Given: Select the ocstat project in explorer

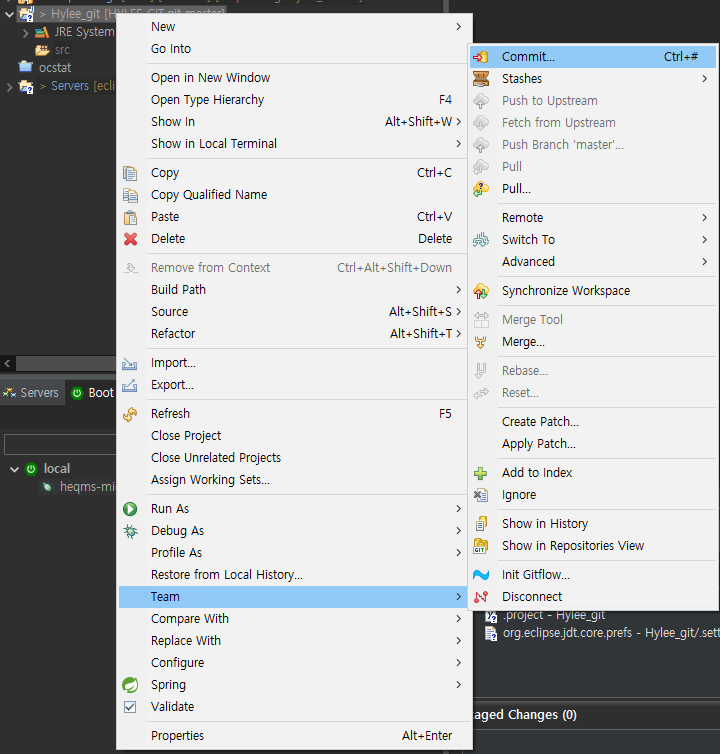Looking at the screenshot, I should coord(54,67).
